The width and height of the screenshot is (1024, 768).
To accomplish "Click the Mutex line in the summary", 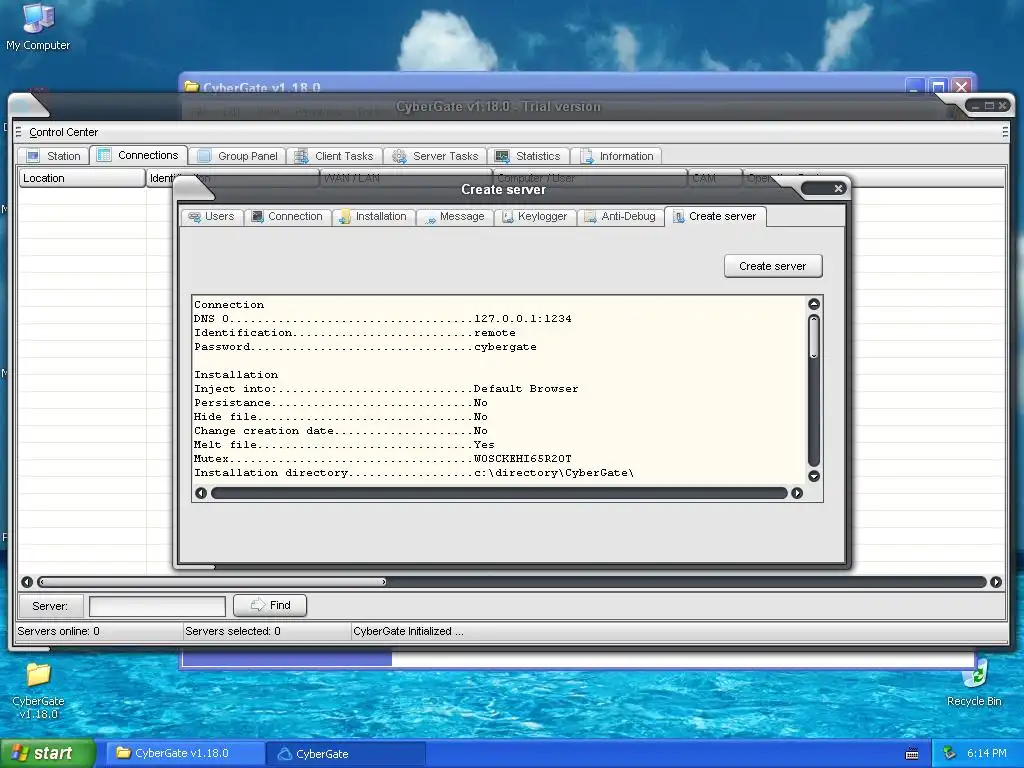I will point(383,458).
